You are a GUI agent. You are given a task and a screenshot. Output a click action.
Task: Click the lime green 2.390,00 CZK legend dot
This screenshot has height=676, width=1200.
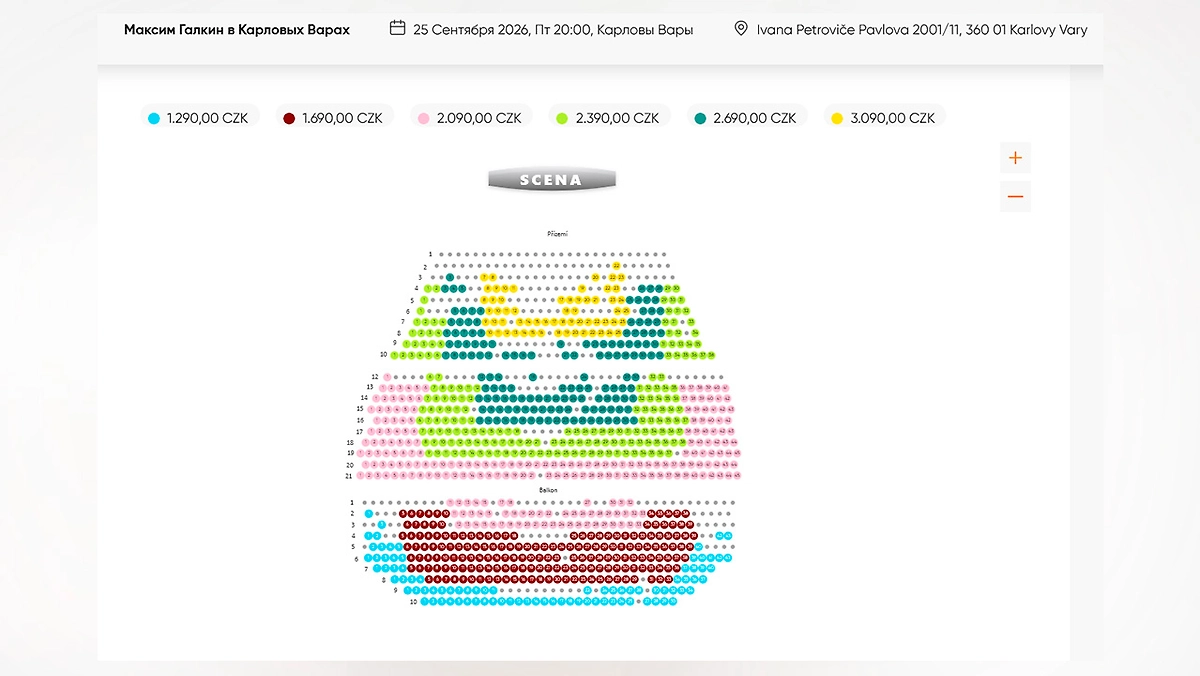click(562, 118)
